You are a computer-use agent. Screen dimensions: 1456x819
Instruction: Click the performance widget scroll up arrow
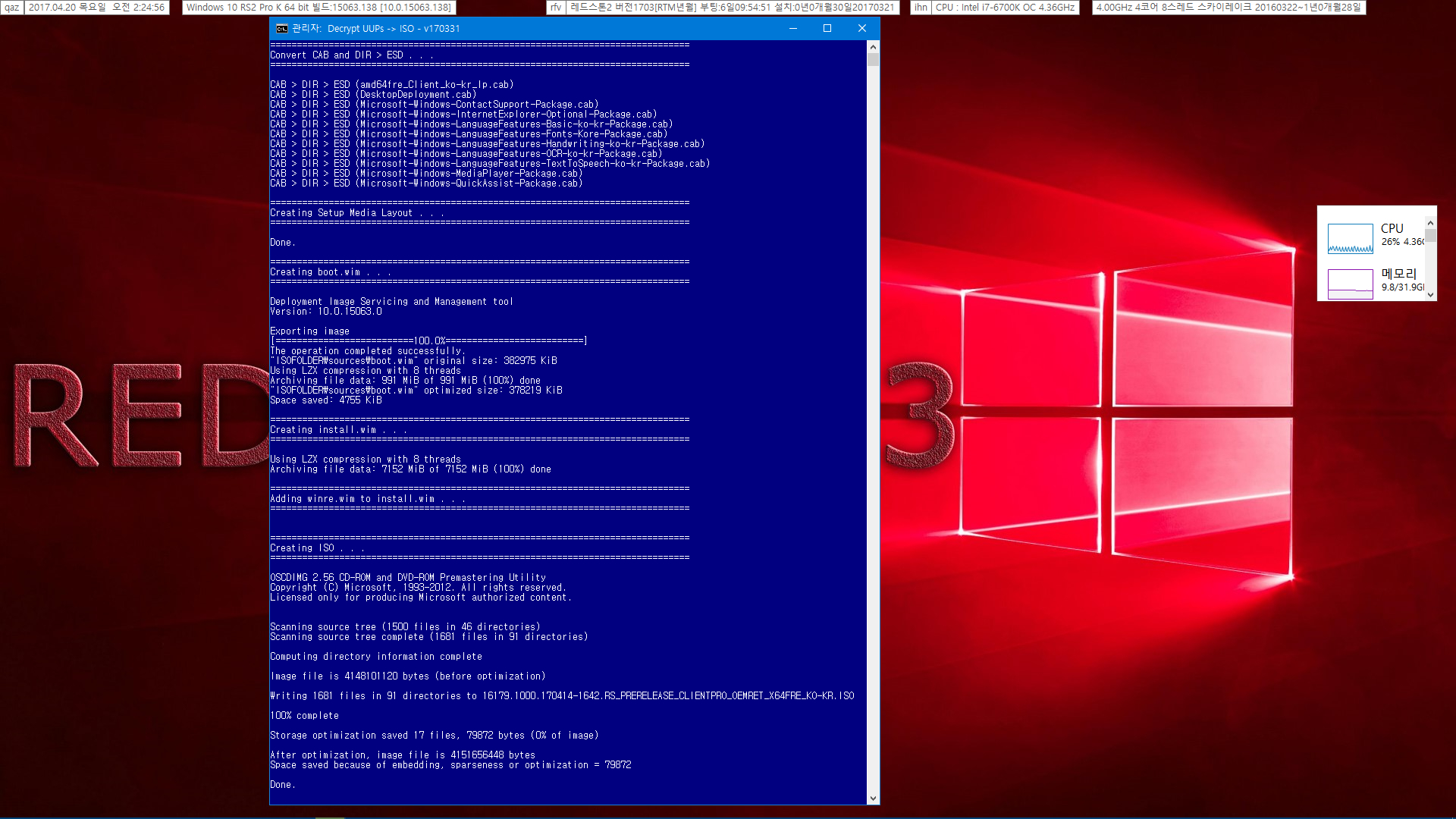(1430, 224)
